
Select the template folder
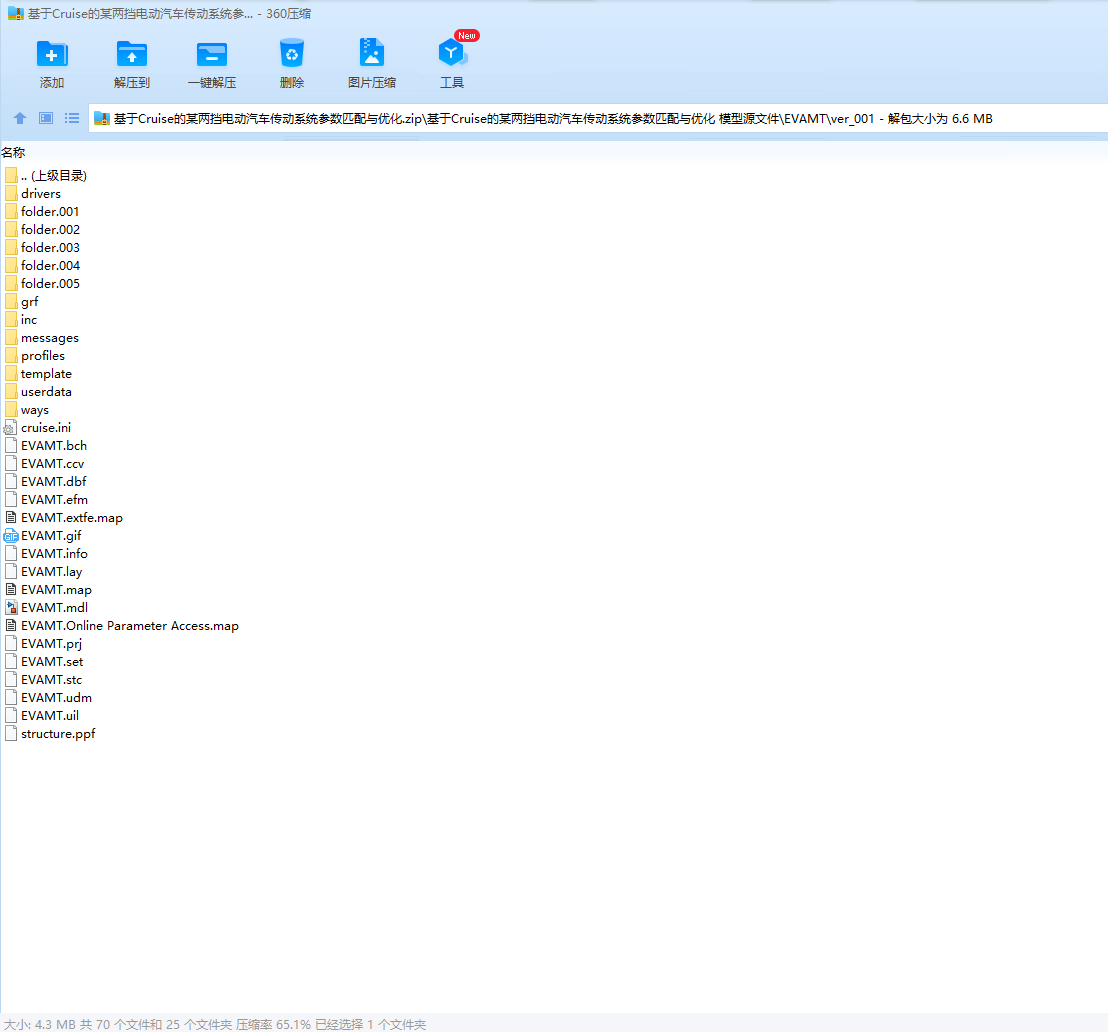(x=38, y=374)
